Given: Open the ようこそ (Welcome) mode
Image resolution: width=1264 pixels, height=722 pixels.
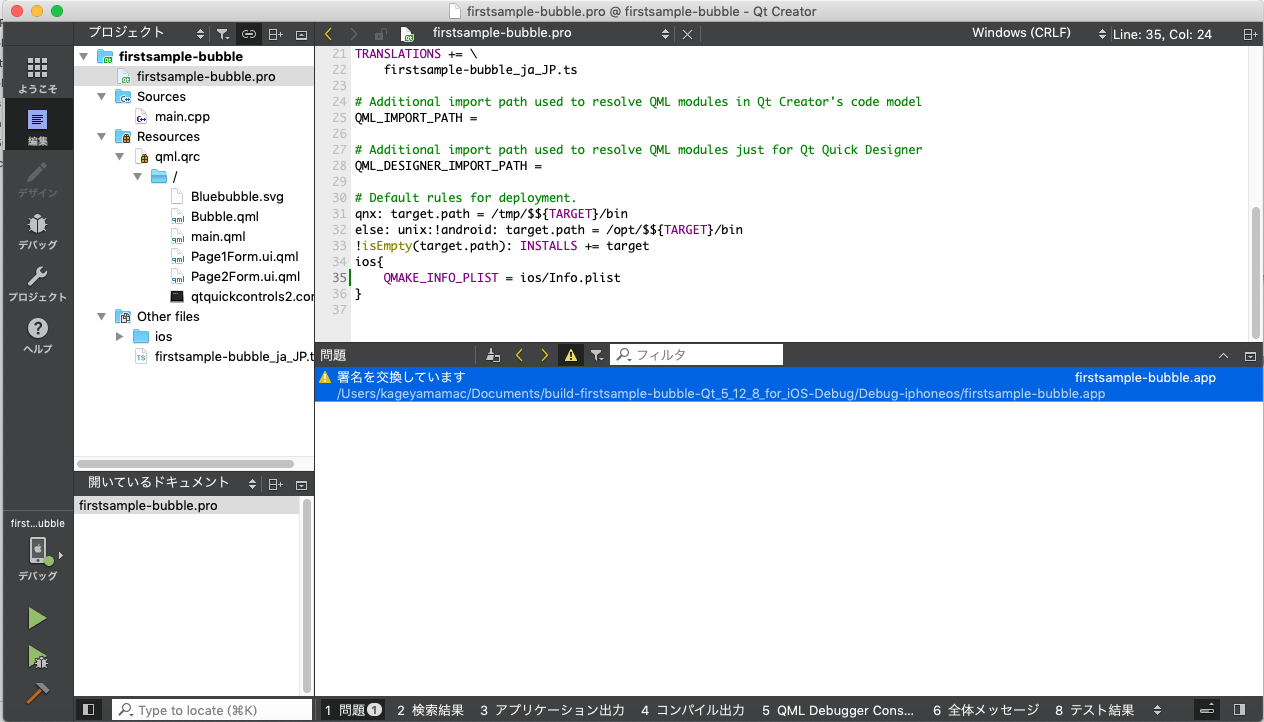Looking at the screenshot, I should tap(37, 75).
